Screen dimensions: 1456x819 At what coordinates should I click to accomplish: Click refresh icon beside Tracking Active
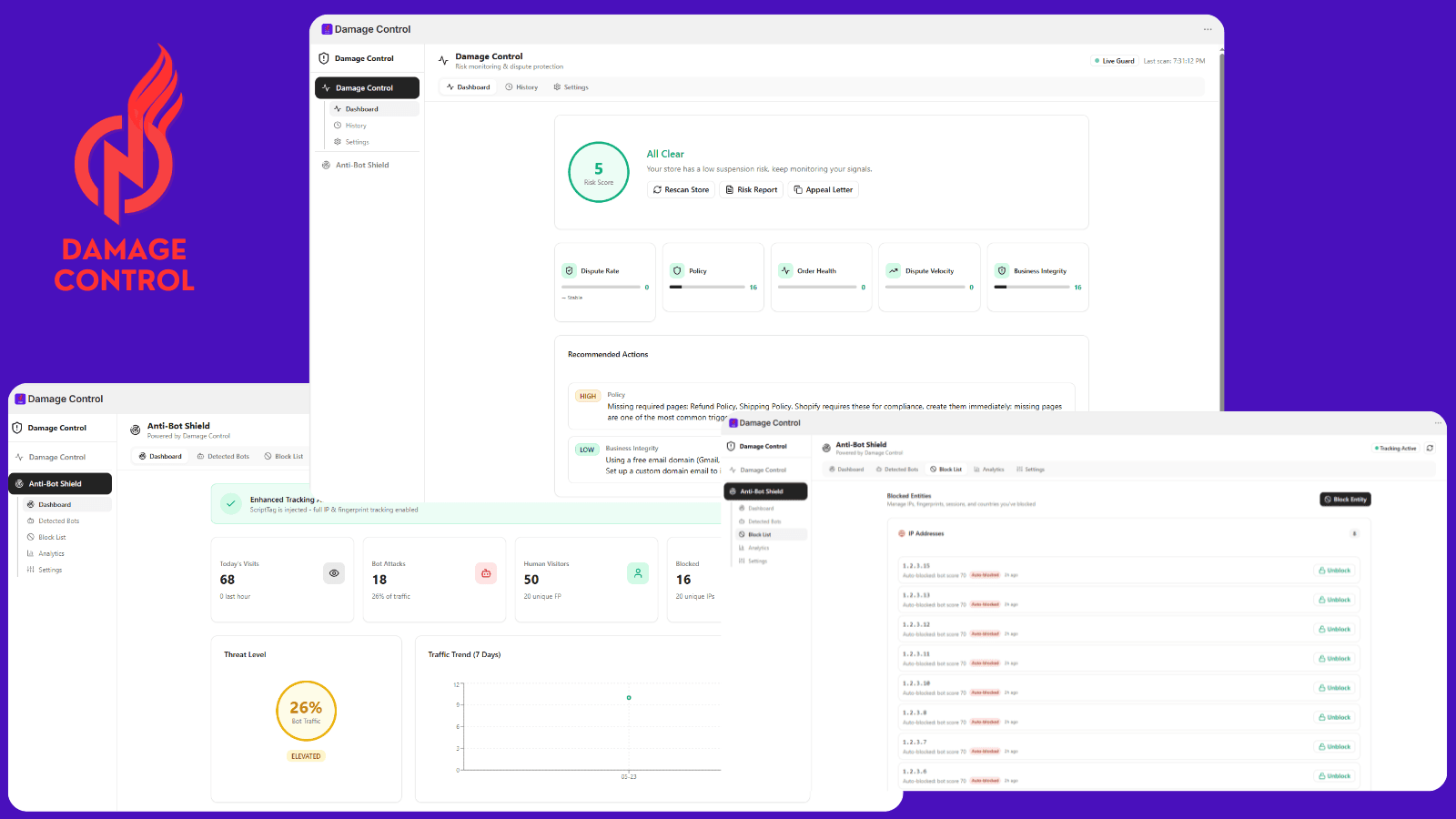pos(1430,448)
